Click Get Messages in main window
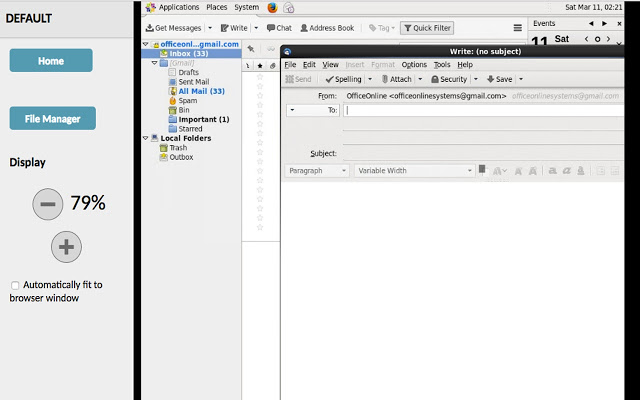Image resolution: width=640 pixels, height=400 pixels. coord(174,28)
